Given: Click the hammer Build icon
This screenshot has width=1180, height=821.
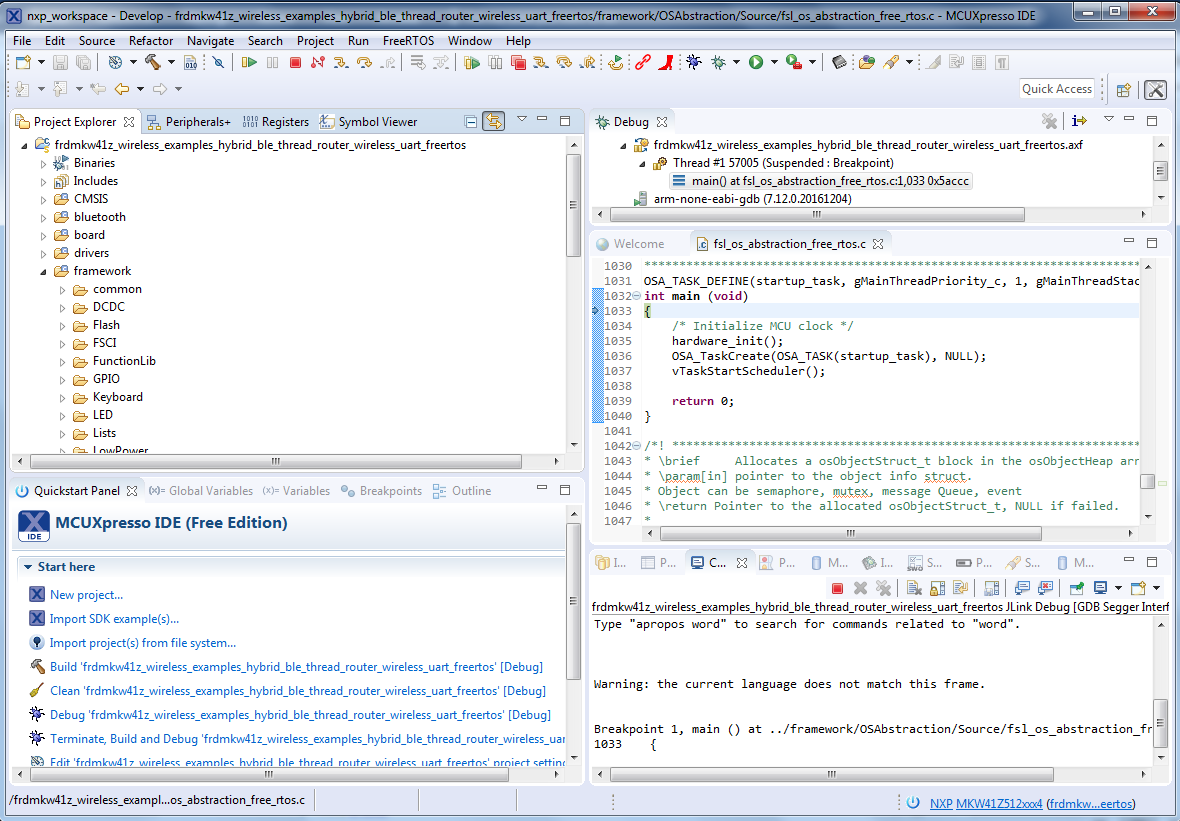Looking at the screenshot, I should 153,62.
